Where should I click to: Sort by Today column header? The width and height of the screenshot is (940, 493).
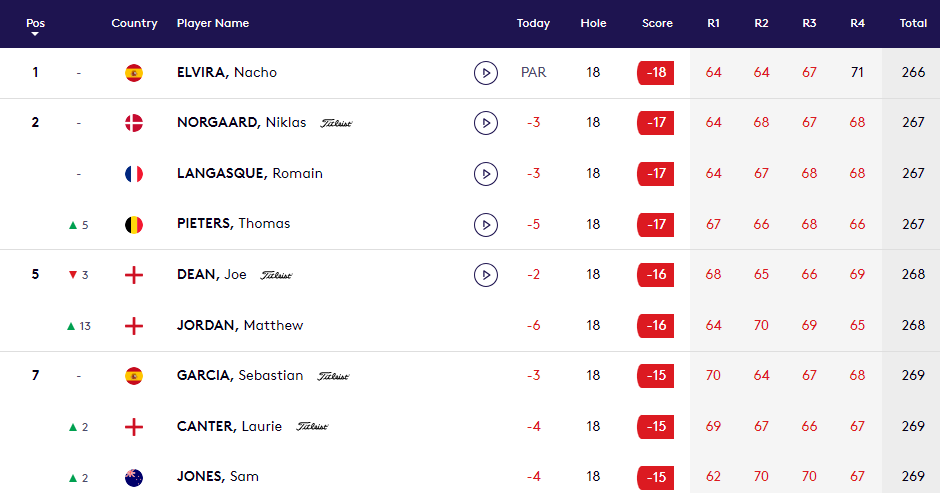point(533,23)
